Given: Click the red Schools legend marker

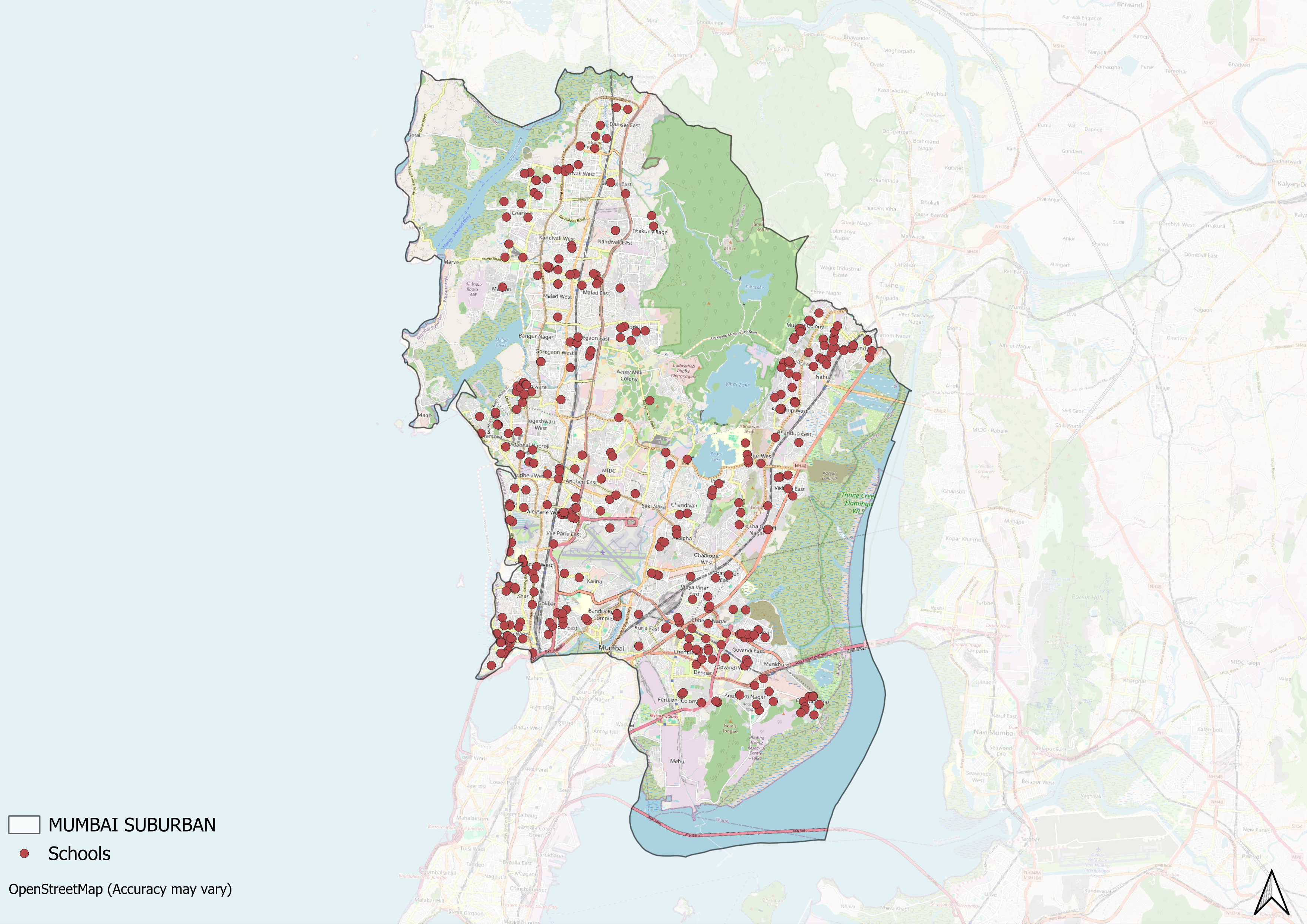Looking at the screenshot, I should pos(24,854).
